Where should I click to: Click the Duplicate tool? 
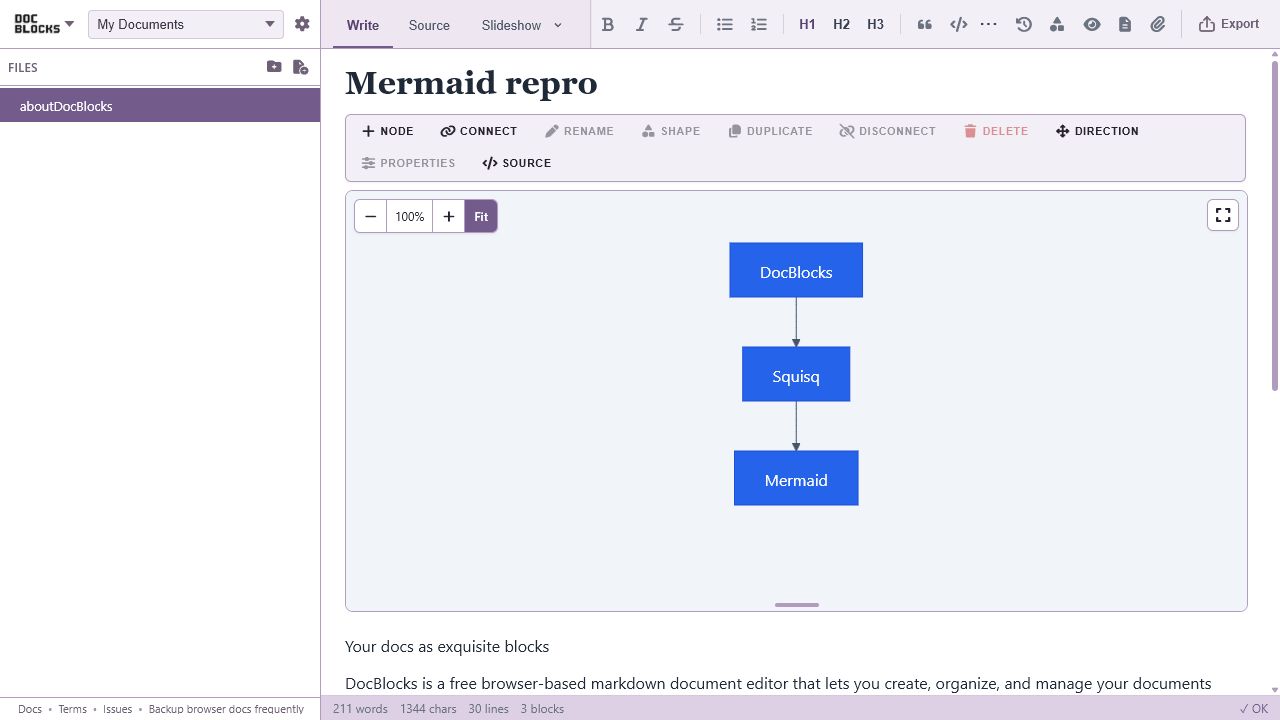(770, 131)
